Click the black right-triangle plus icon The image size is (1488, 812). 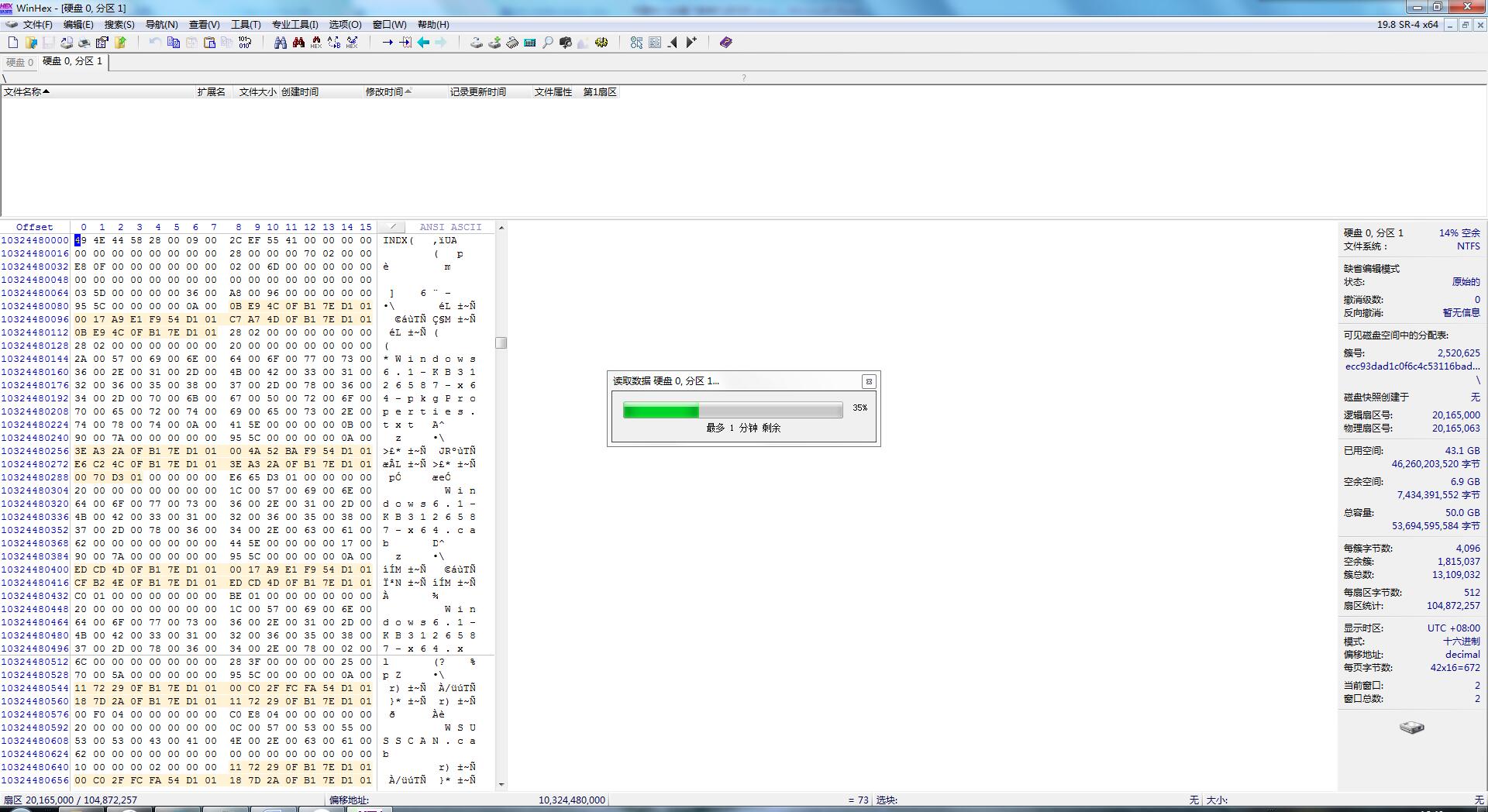[691, 43]
